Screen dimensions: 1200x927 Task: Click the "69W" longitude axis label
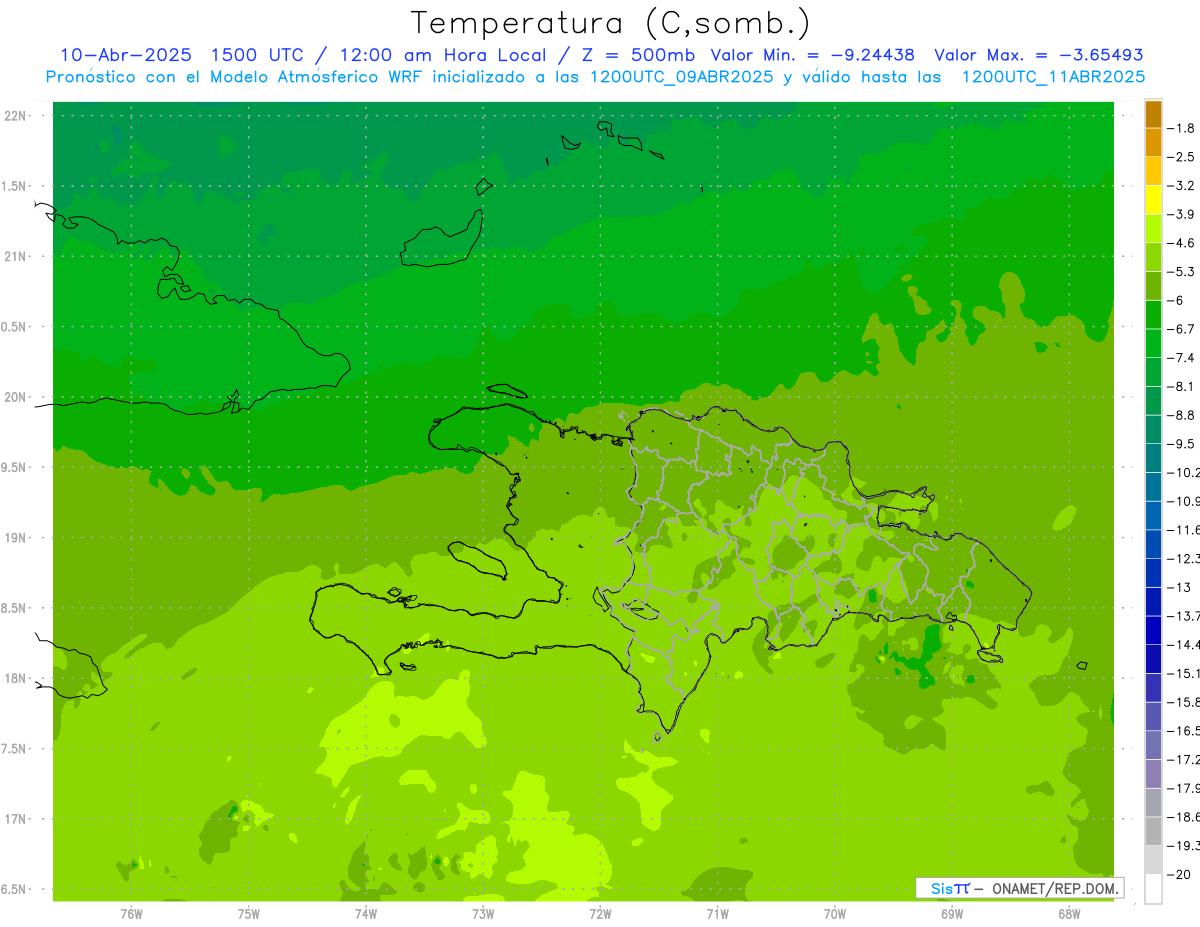[952, 913]
